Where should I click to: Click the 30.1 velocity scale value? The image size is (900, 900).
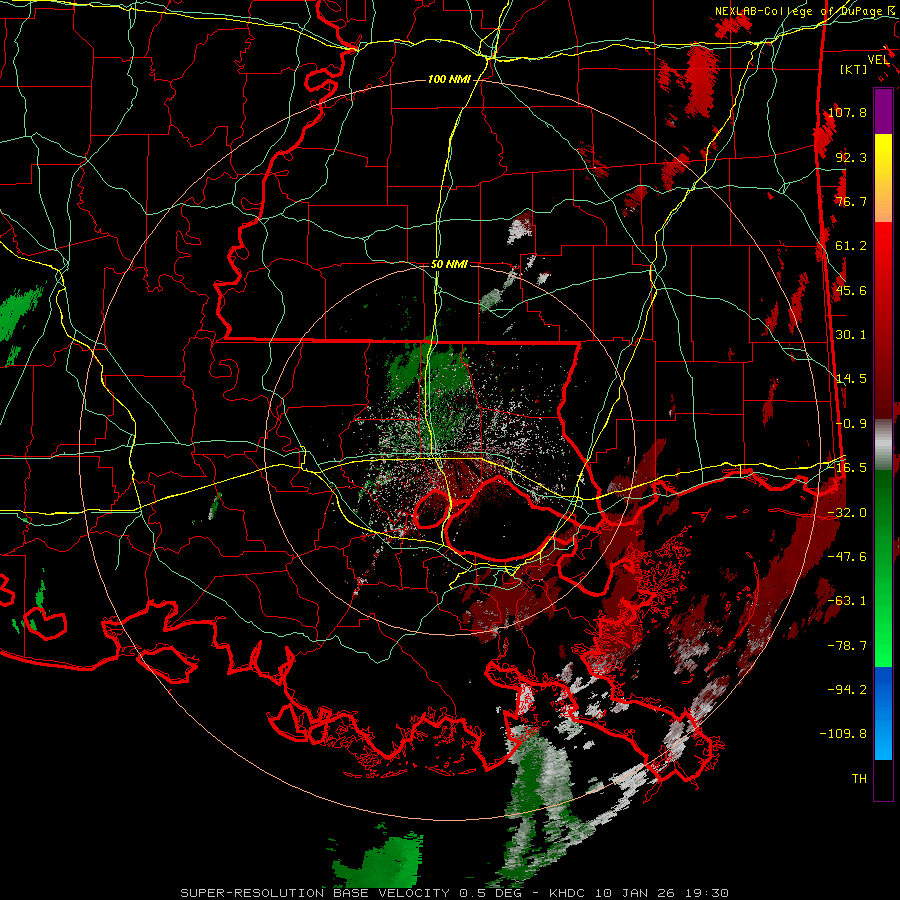click(851, 335)
